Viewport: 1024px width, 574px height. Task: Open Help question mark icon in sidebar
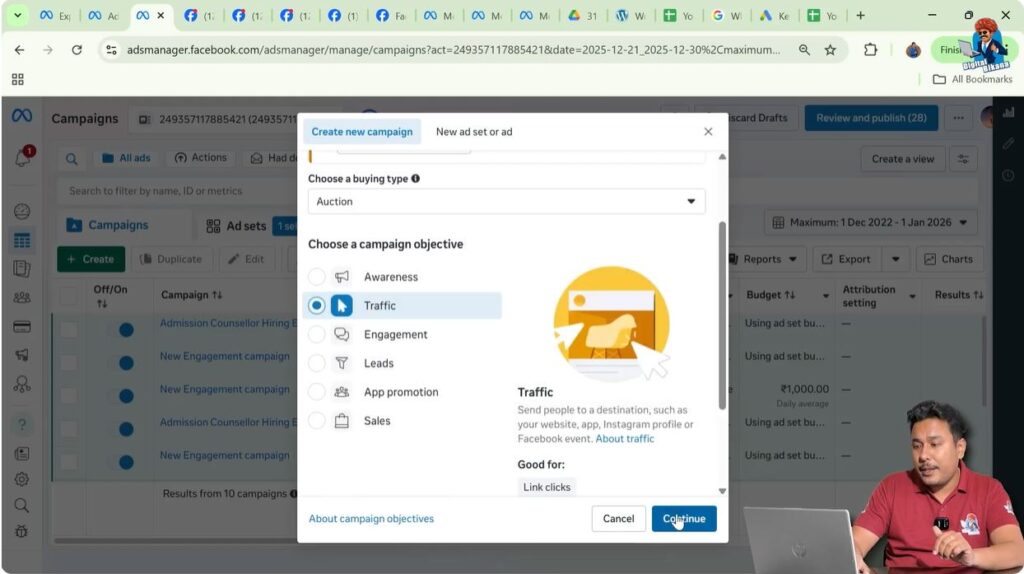point(22,425)
